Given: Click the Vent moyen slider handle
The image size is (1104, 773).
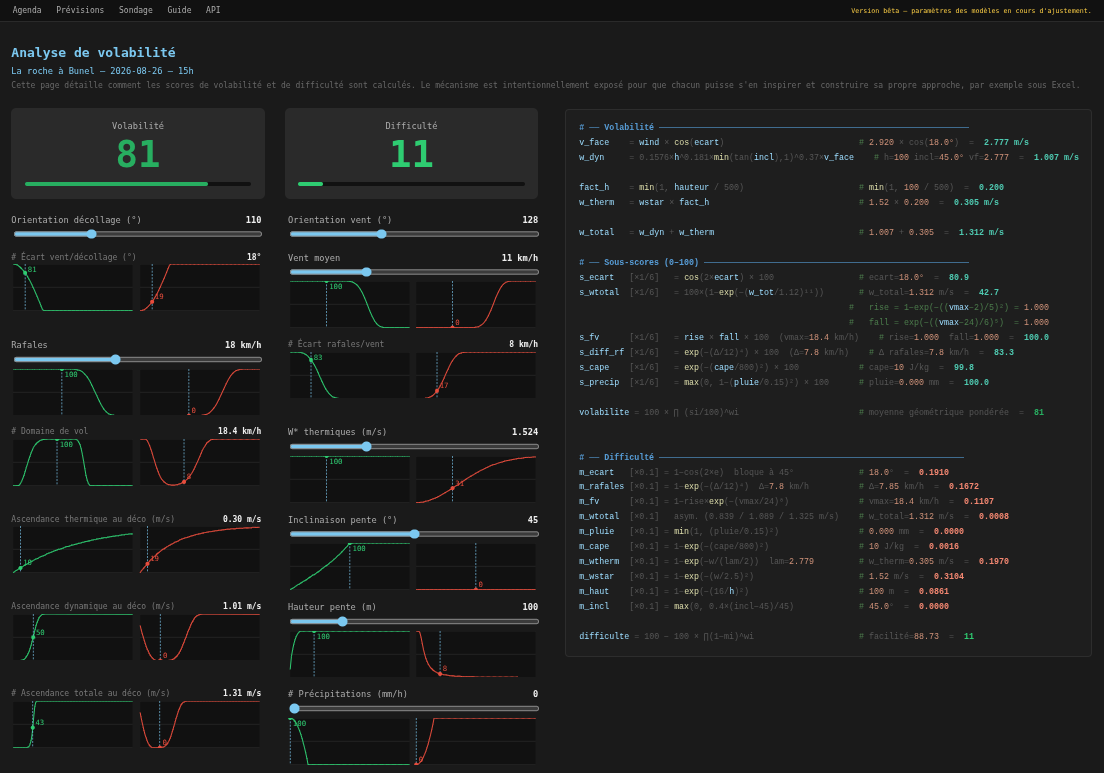Looking at the screenshot, I should click(x=366, y=272).
